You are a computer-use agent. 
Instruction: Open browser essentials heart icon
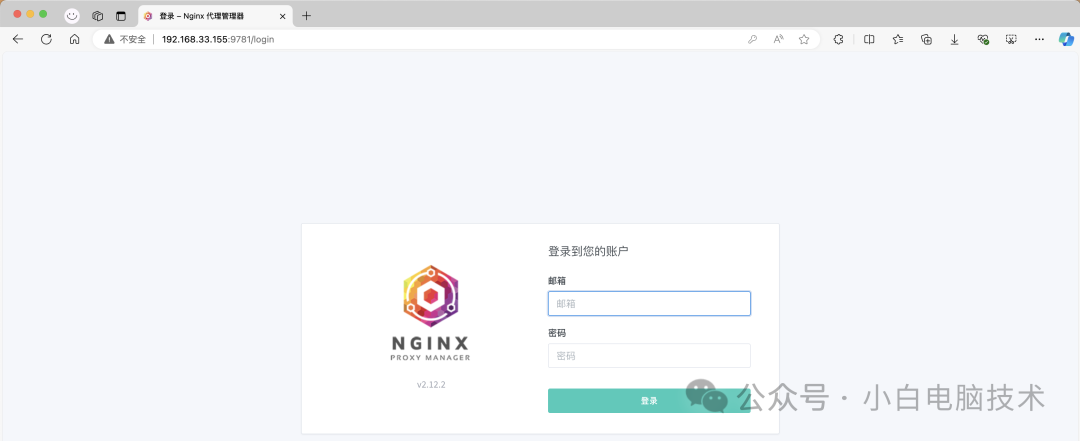pyautogui.click(x=983, y=39)
